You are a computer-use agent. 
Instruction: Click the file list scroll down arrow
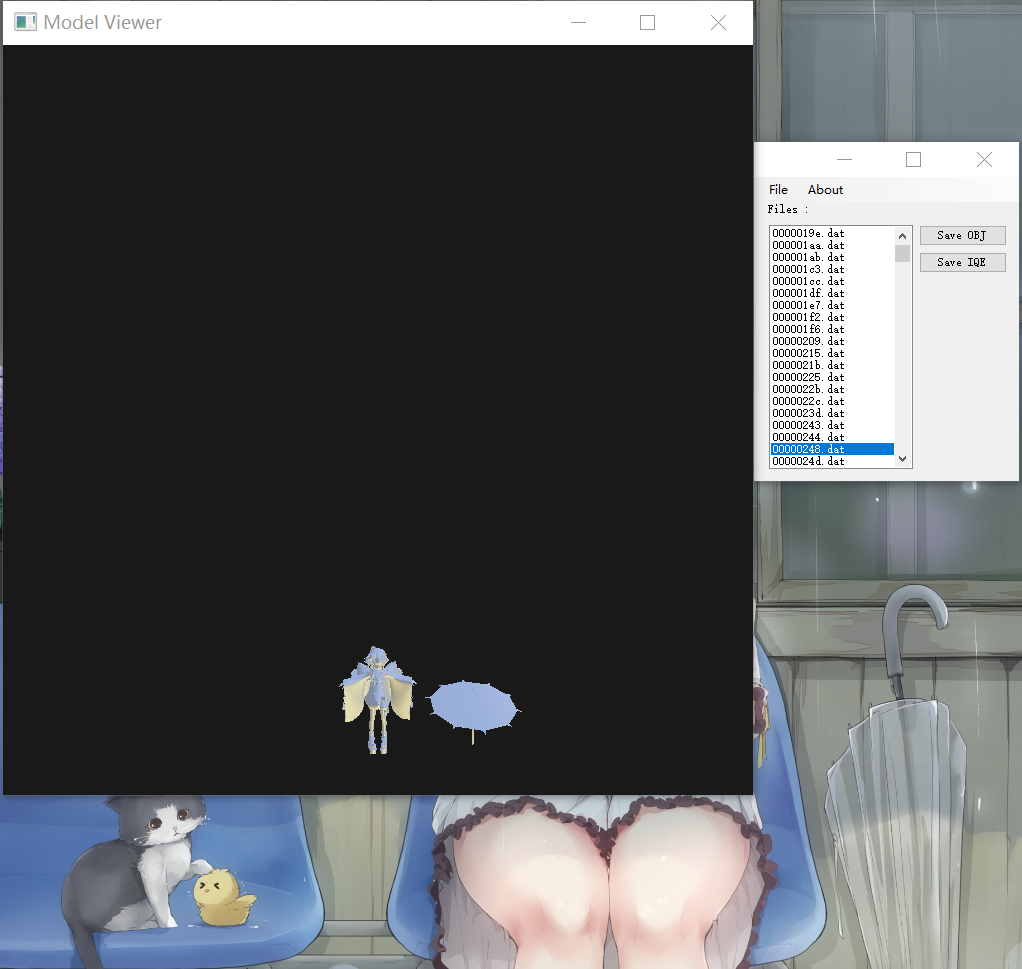[x=903, y=459]
